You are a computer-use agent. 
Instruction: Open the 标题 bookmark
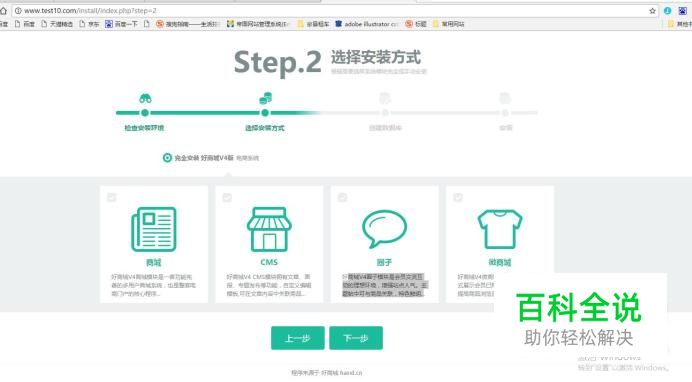tap(416, 24)
